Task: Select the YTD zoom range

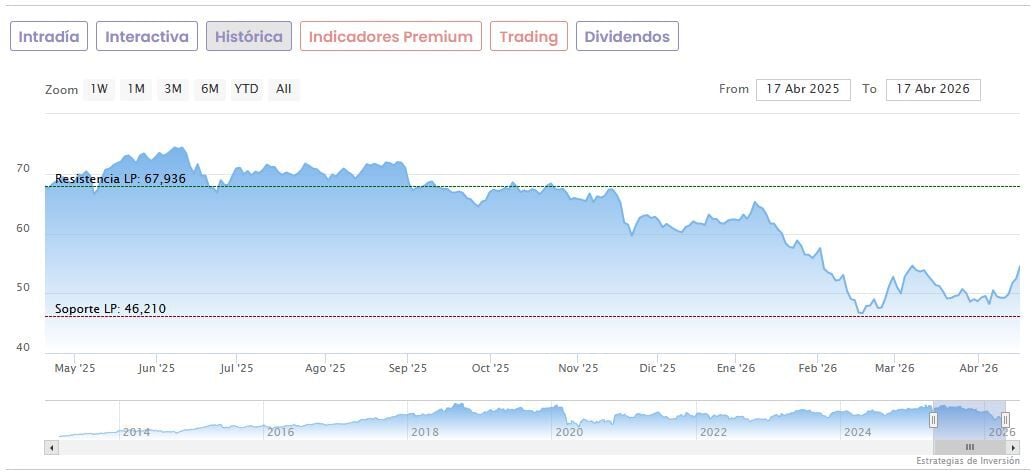Action: 246,89
